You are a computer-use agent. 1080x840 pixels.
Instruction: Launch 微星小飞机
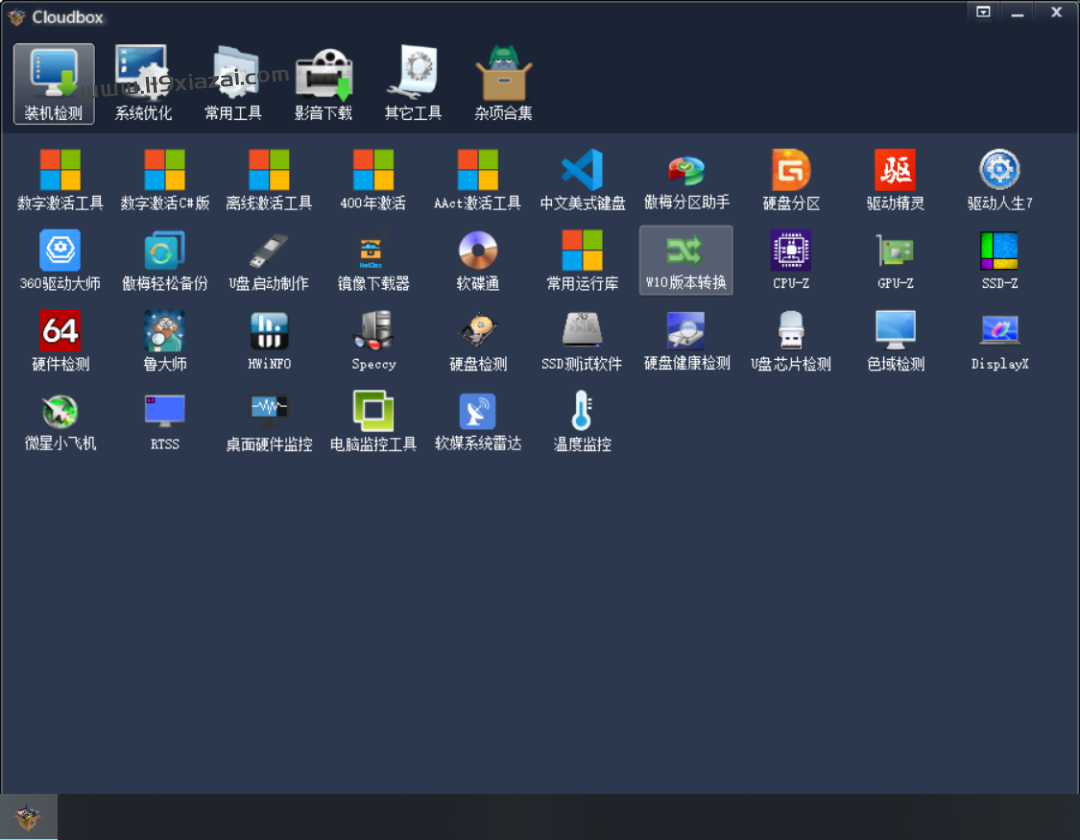click(x=61, y=421)
